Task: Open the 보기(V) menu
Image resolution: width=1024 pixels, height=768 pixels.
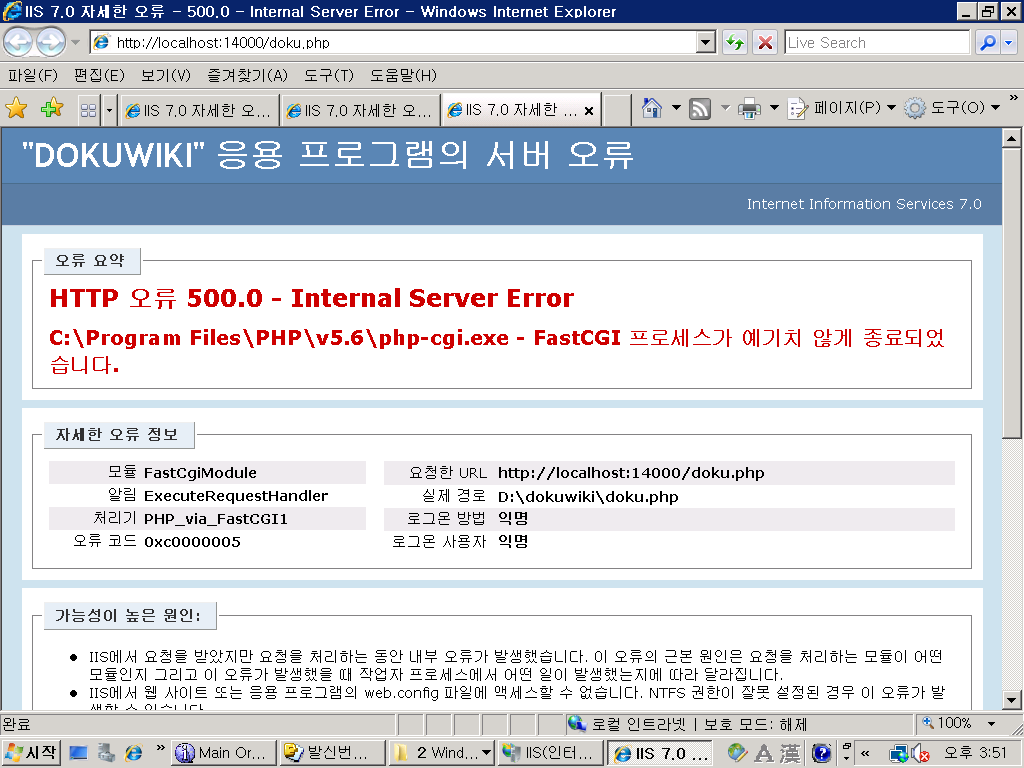Action: (166, 76)
